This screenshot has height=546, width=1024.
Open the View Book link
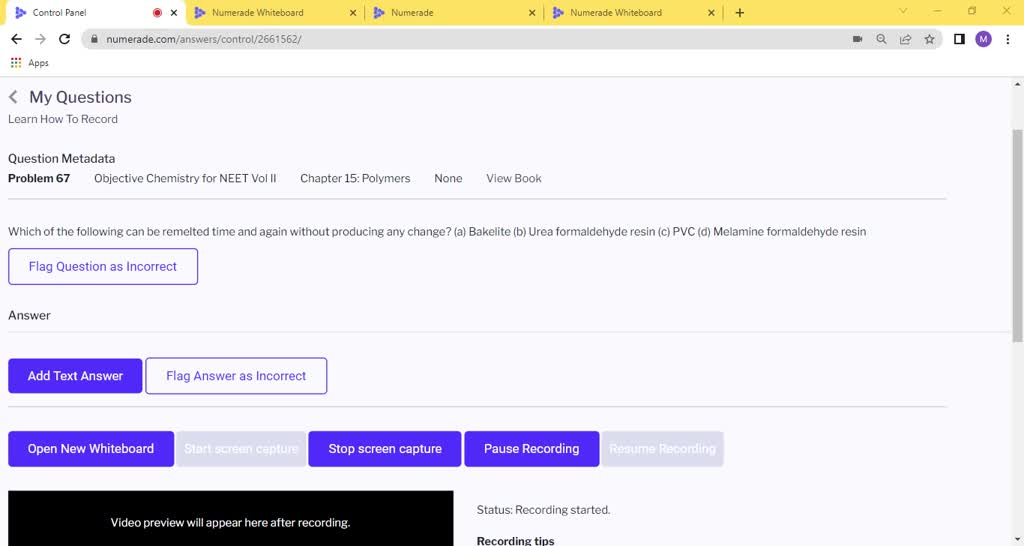point(513,178)
